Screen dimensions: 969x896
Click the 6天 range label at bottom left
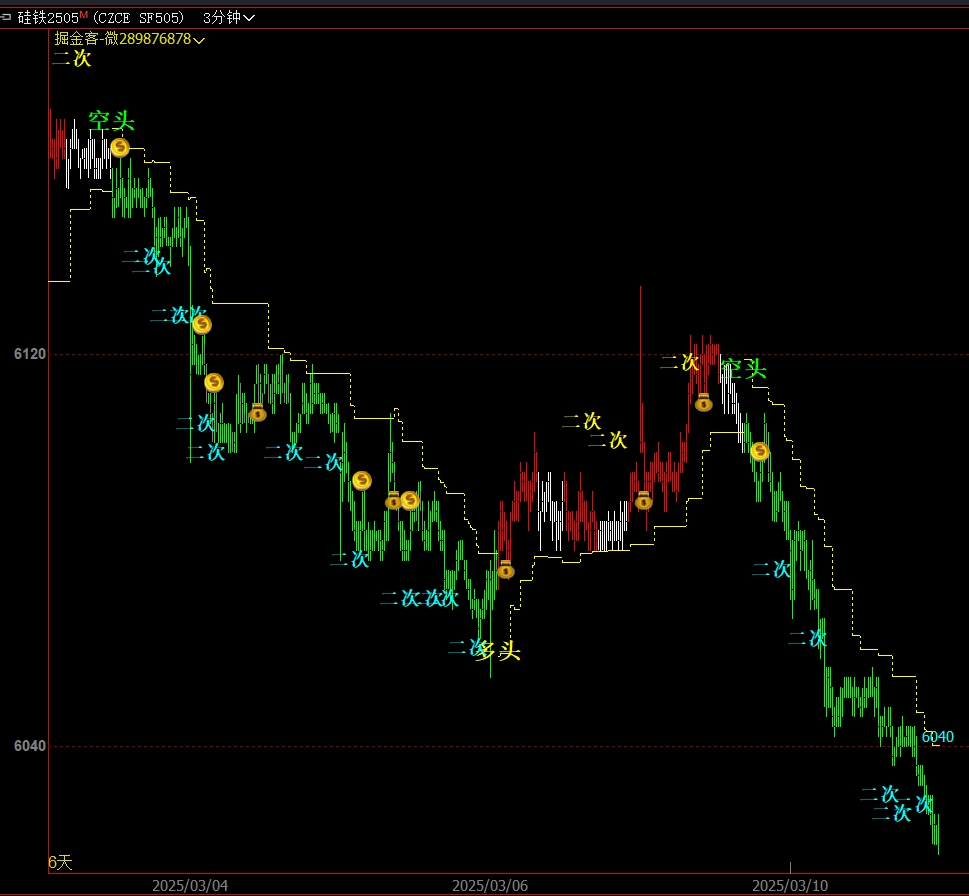click(61, 862)
